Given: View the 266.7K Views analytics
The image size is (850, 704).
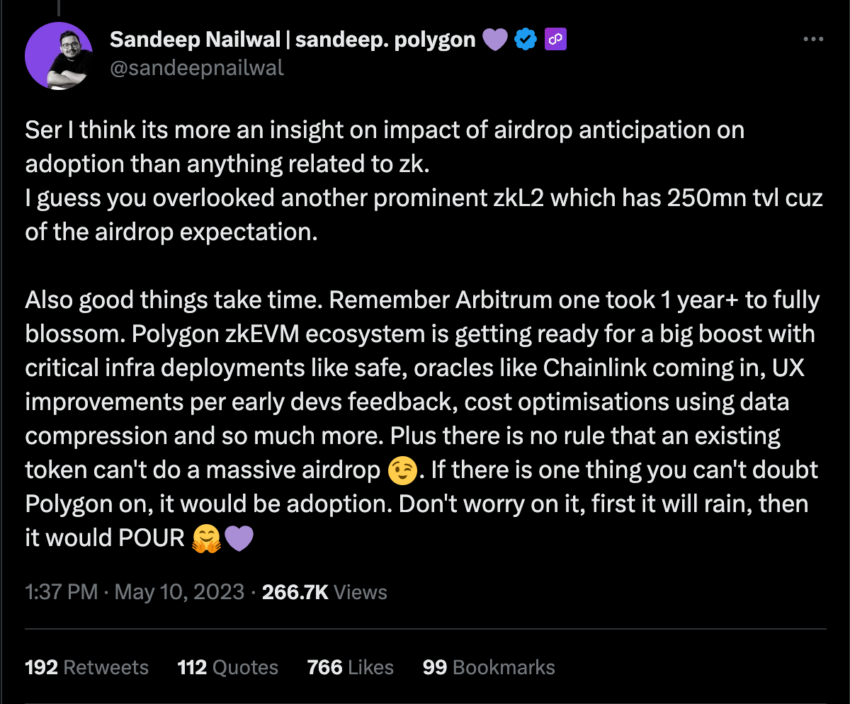Looking at the screenshot, I should [324, 592].
